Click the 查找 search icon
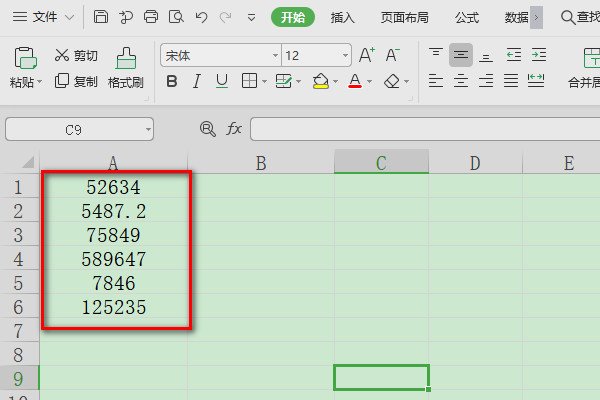 pyautogui.click(x=568, y=17)
